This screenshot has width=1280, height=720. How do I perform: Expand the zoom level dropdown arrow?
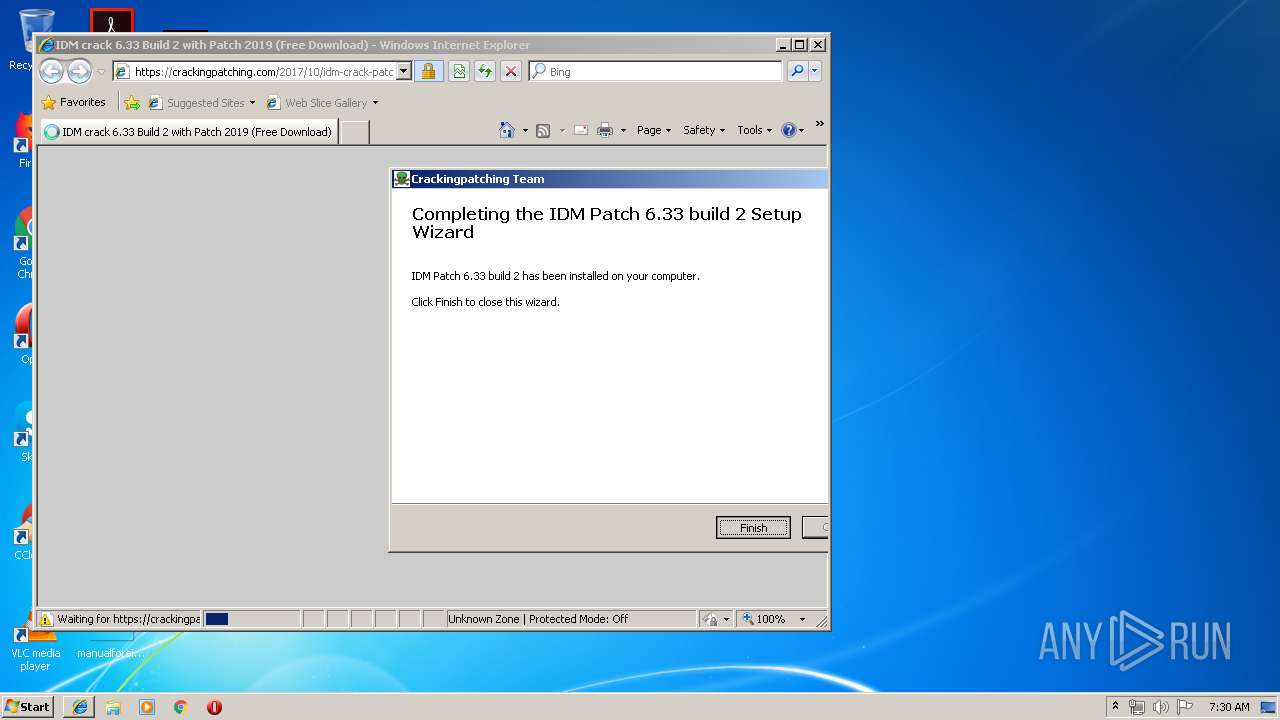802,619
